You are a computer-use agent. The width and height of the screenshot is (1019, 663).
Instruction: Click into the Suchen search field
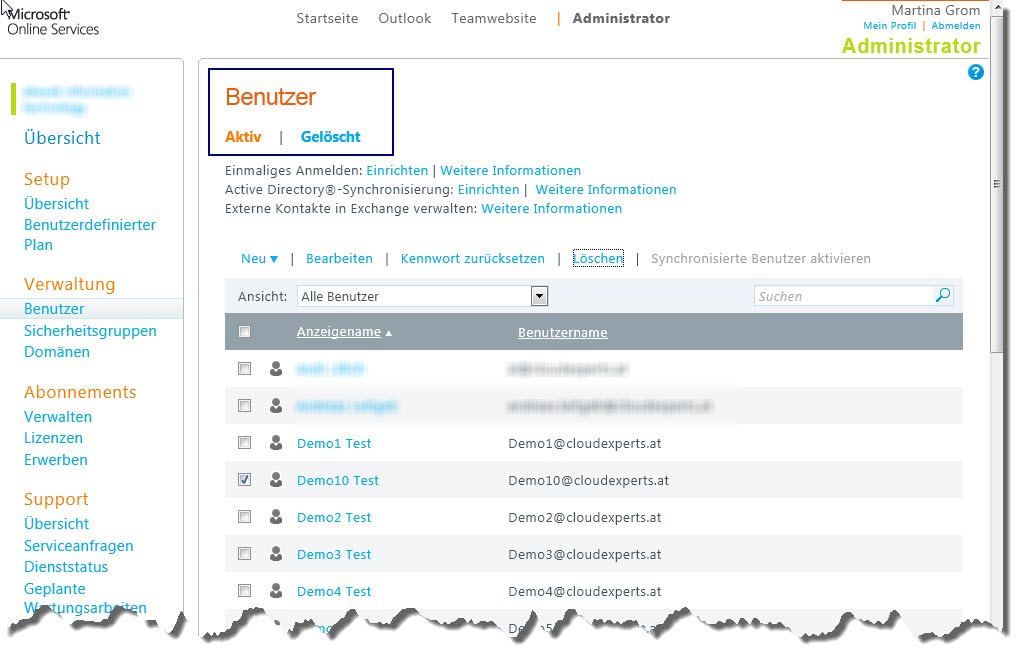[x=843, y=296]
